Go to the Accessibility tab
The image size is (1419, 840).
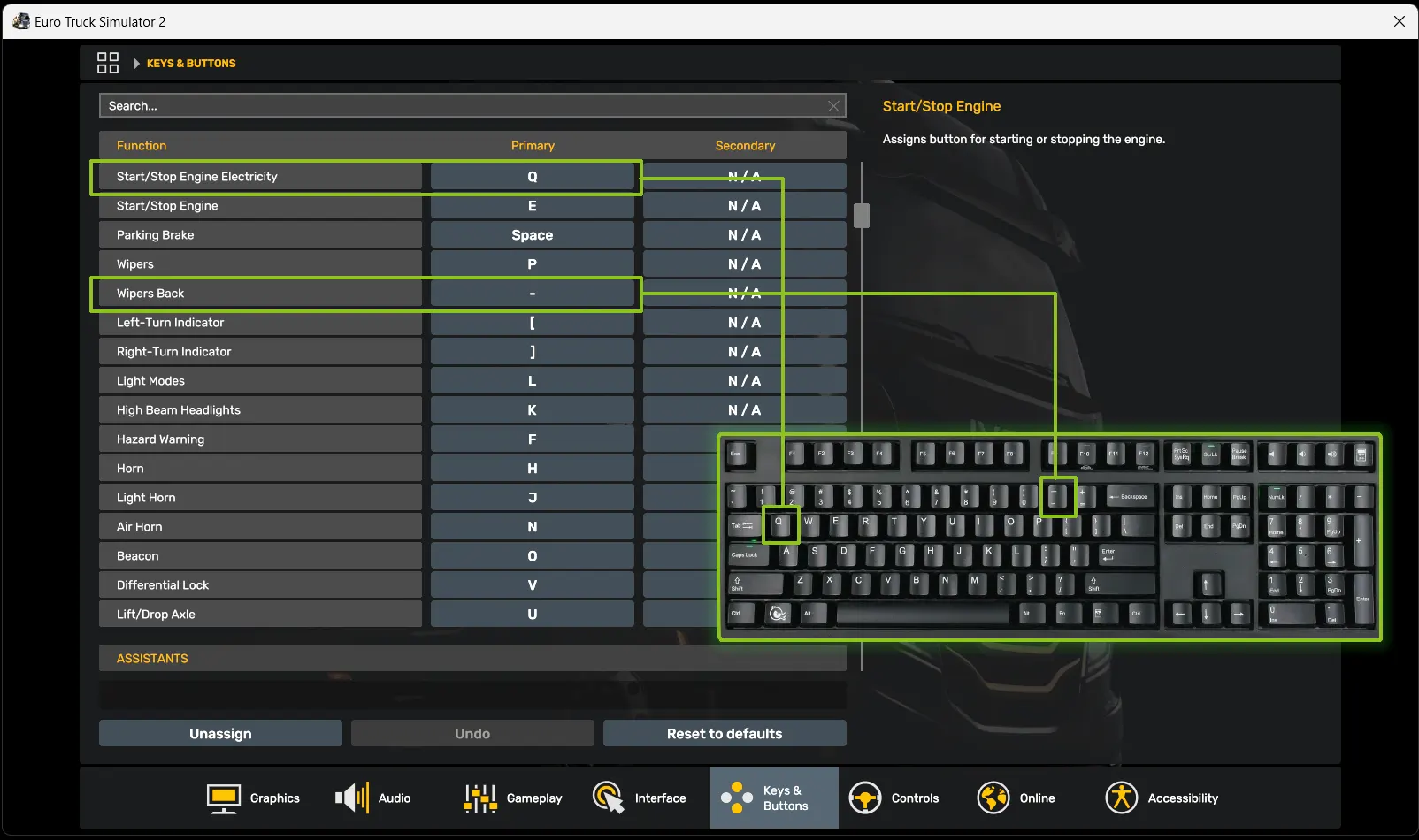(x=1162, y=798)
